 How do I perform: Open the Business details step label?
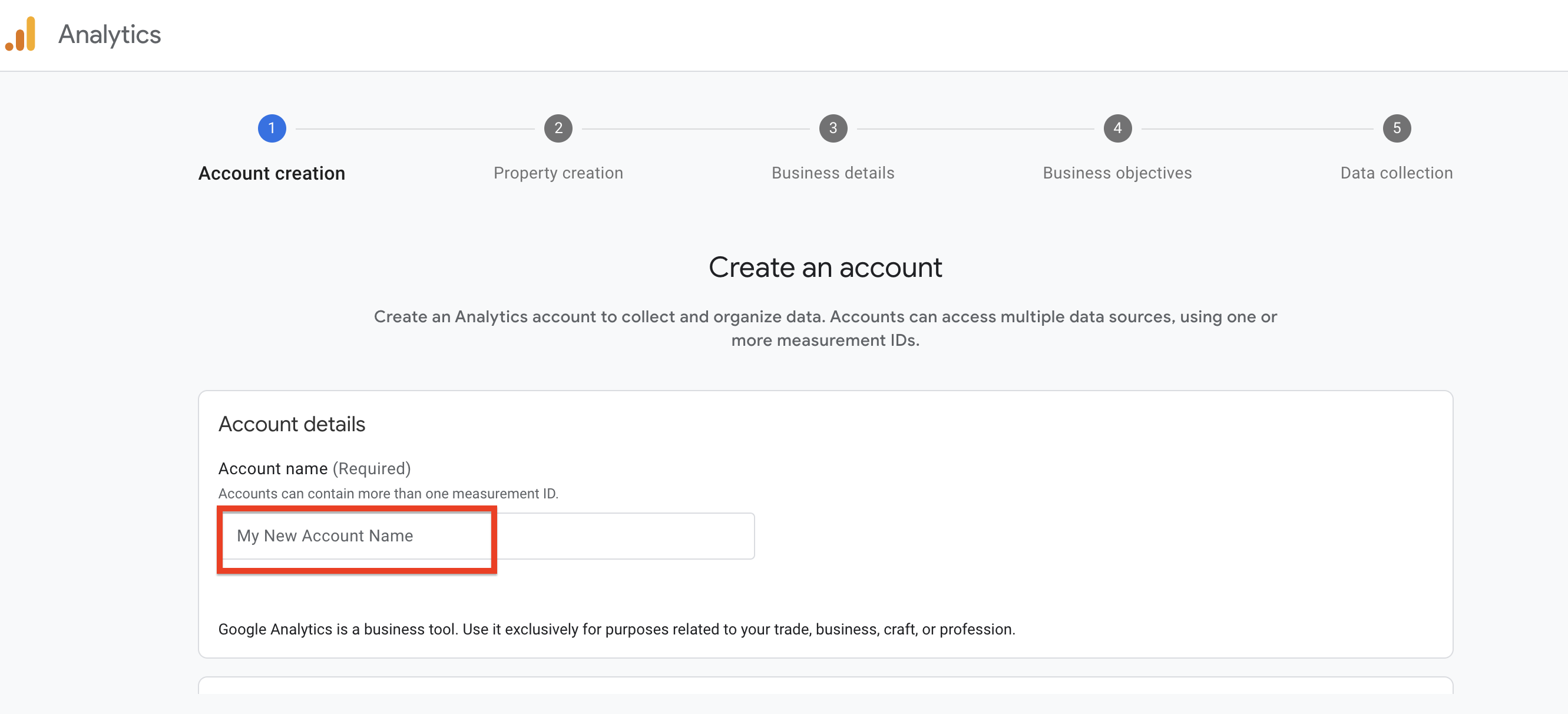point(833,173)
